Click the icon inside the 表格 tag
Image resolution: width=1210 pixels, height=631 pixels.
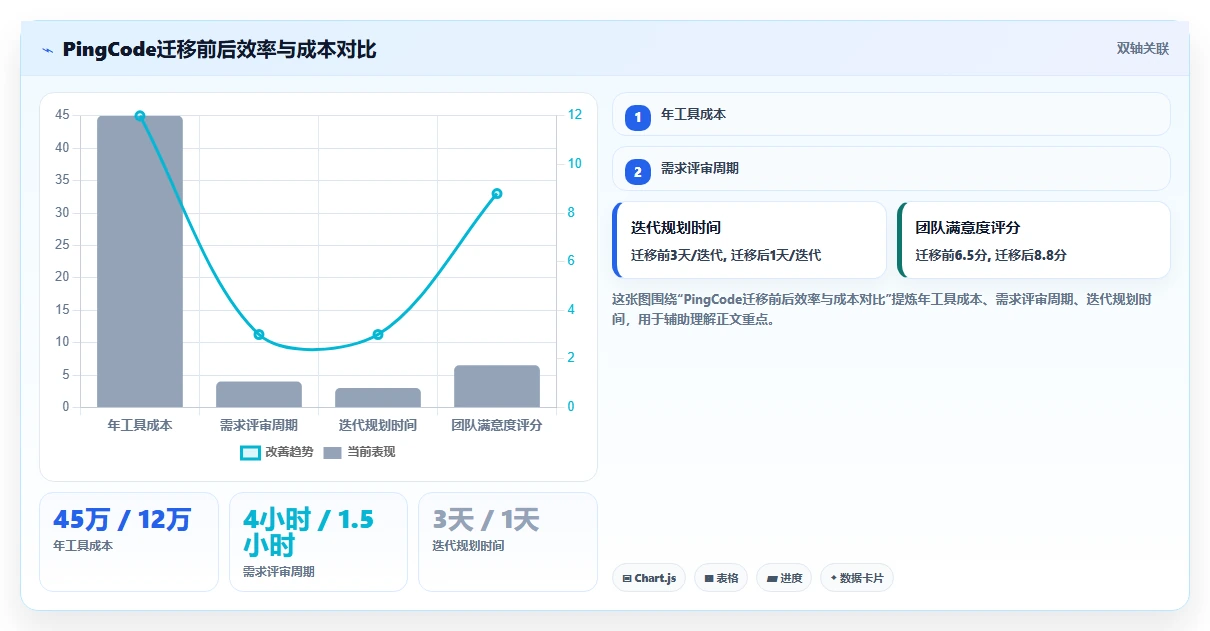[x=708, y=578]
